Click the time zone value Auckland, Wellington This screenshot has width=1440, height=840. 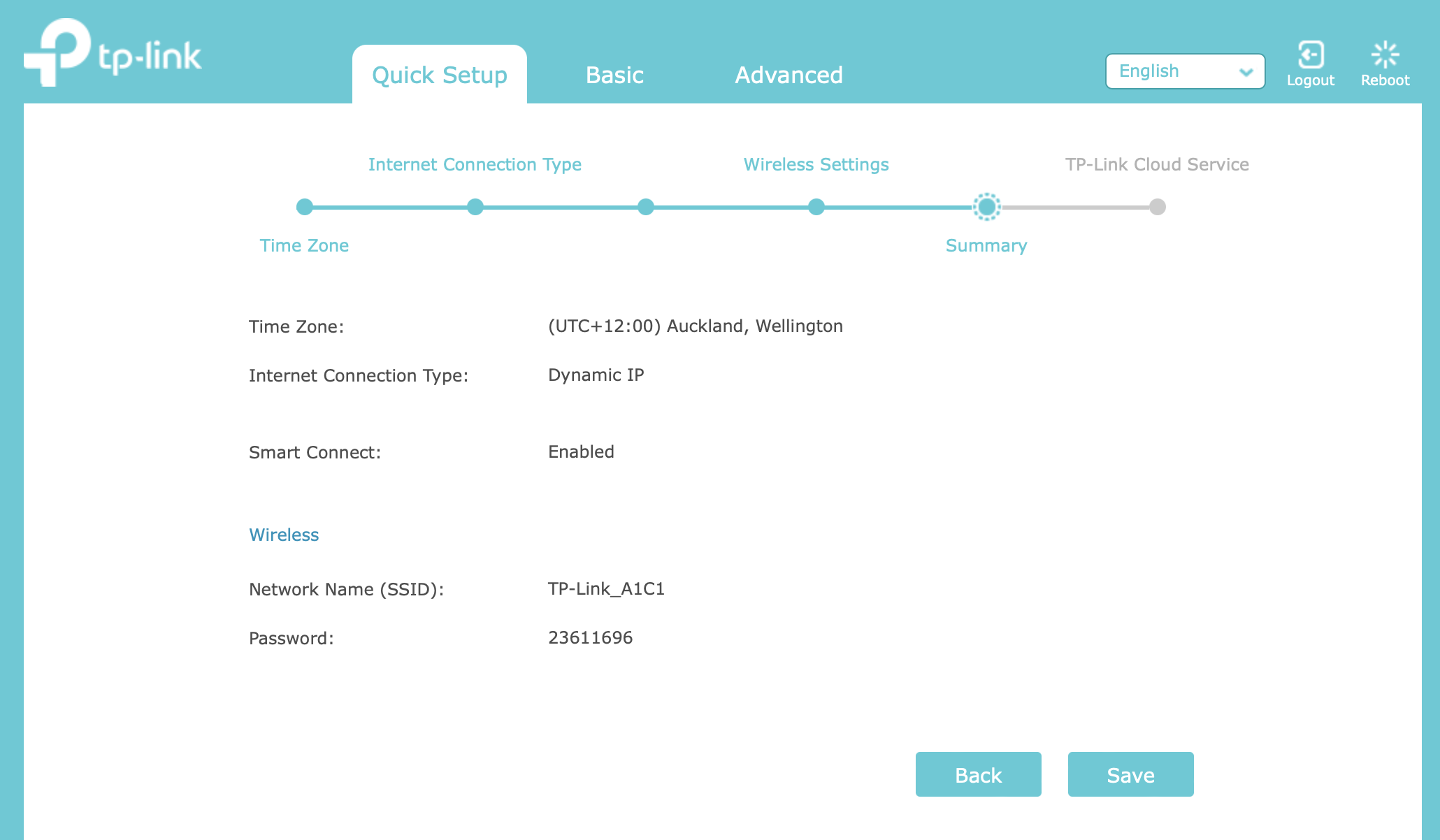click(x=696, y=326)
